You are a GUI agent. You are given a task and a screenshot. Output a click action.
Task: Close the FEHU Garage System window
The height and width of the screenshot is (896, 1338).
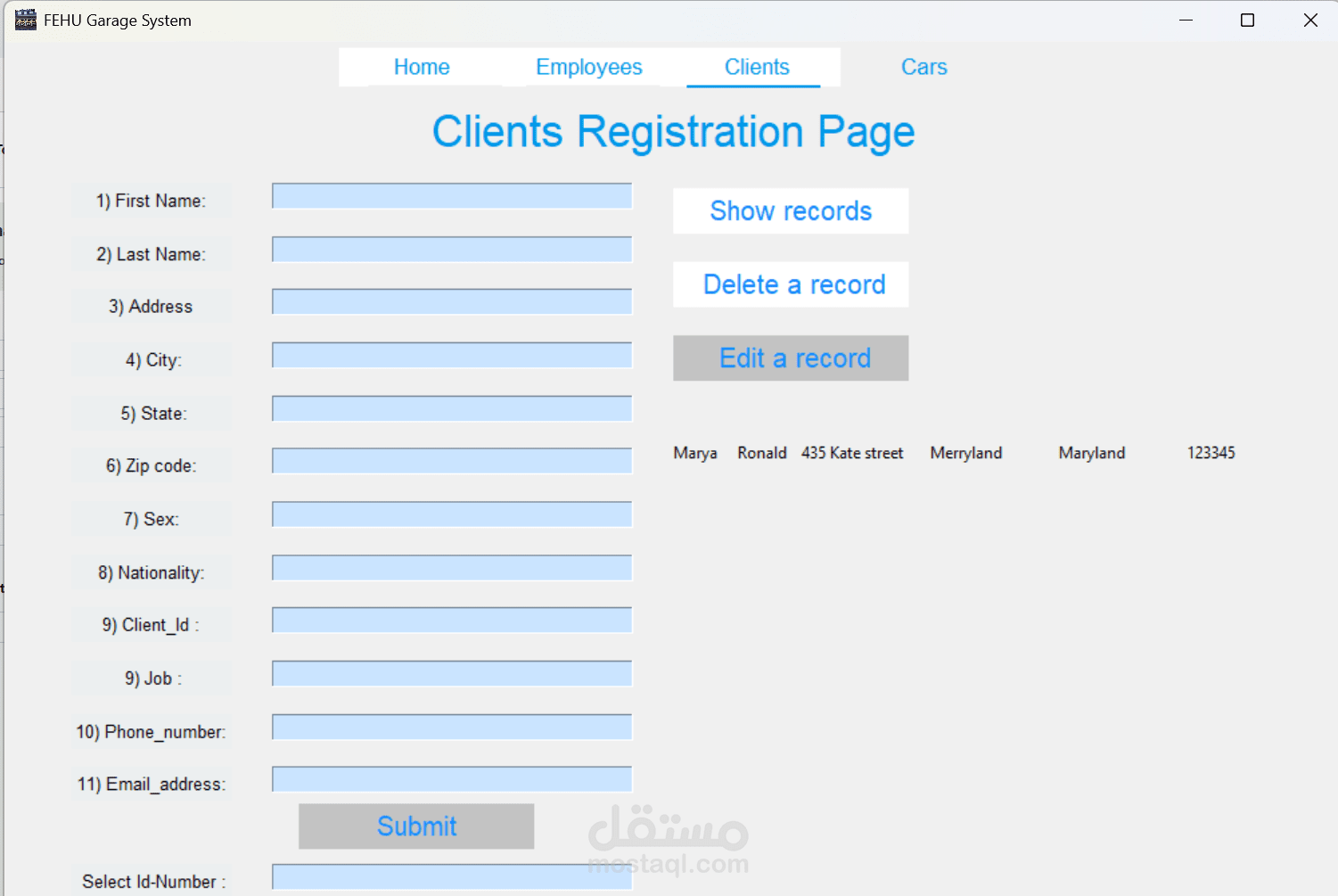point(1309,20)
